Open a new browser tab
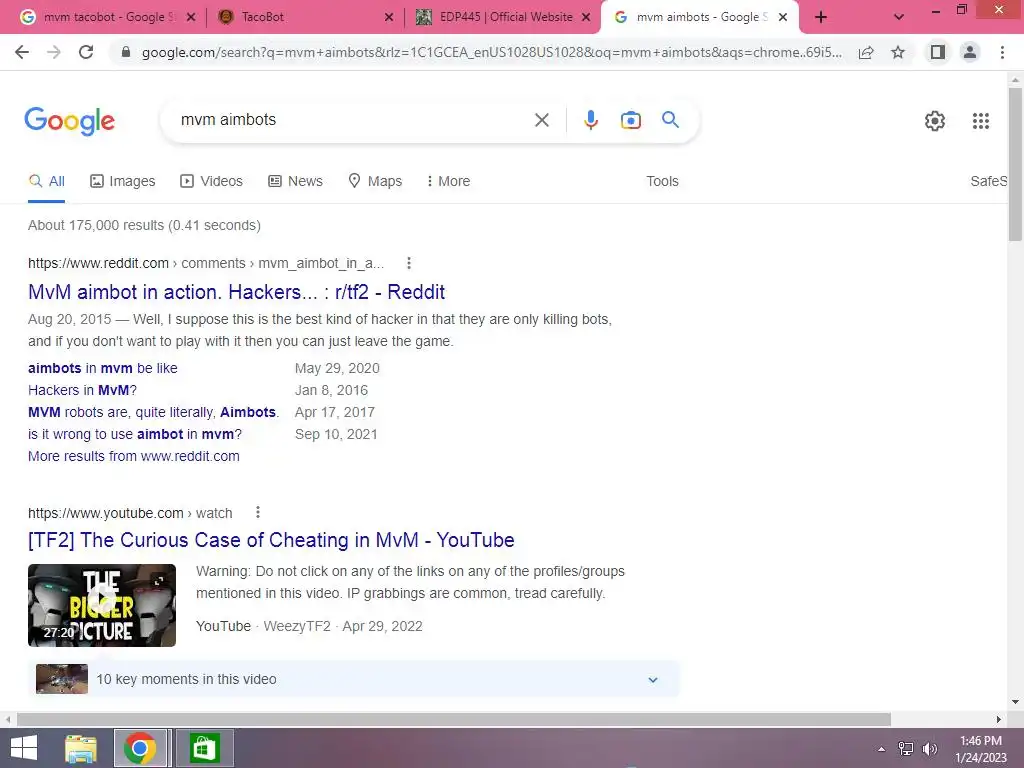The image size is (1024, 768). [821, 18]
